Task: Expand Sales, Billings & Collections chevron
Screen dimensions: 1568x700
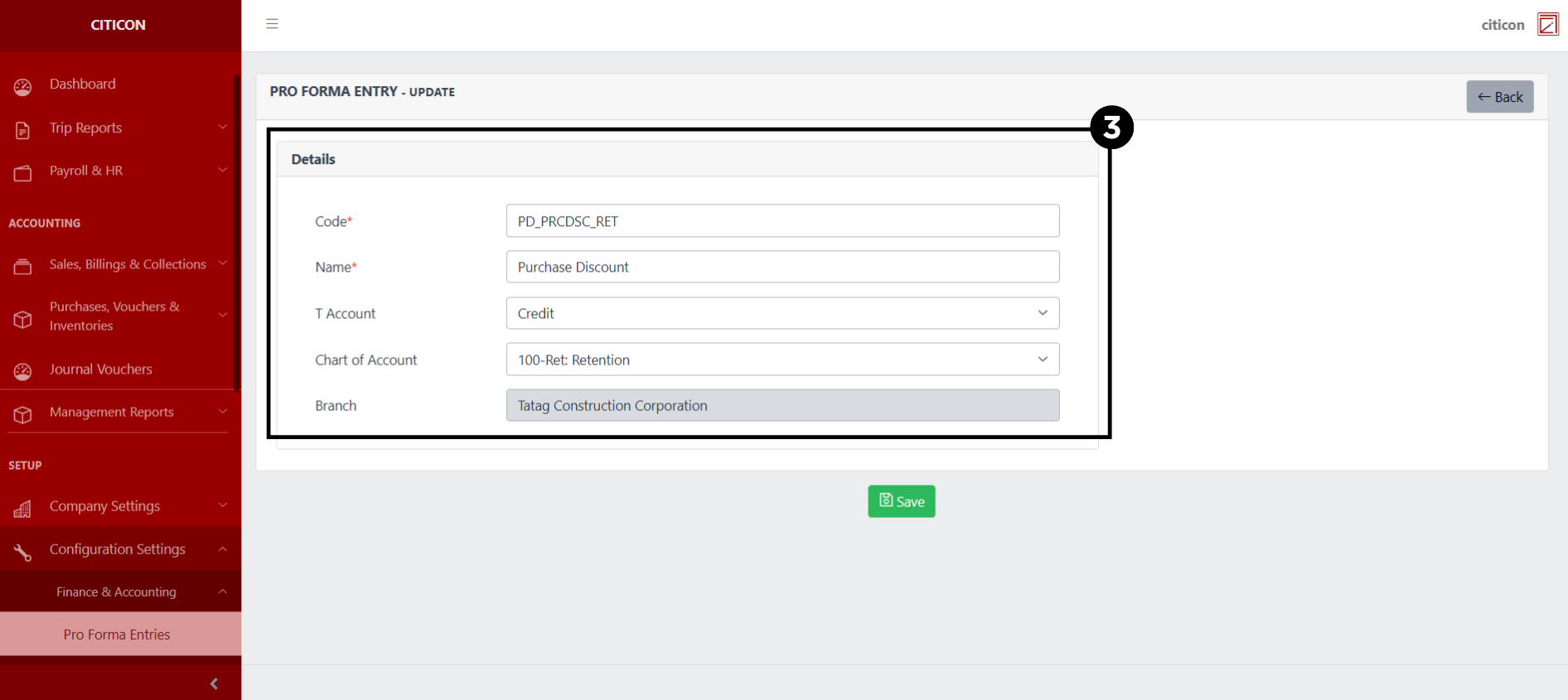Action: pyautogui.click(x=222, y=263)
